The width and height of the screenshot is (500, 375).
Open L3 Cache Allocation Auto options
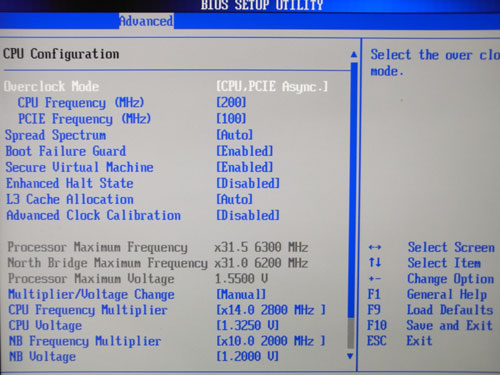click(x=235, y=199)
